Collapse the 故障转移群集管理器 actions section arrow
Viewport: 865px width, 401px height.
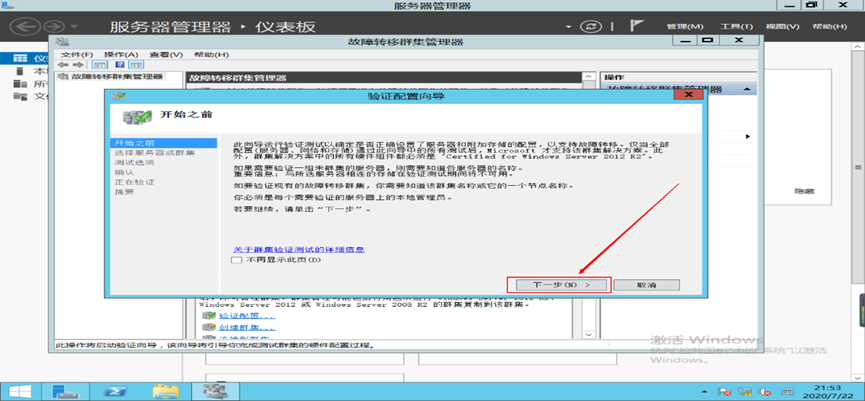click(x=746, y=89)
